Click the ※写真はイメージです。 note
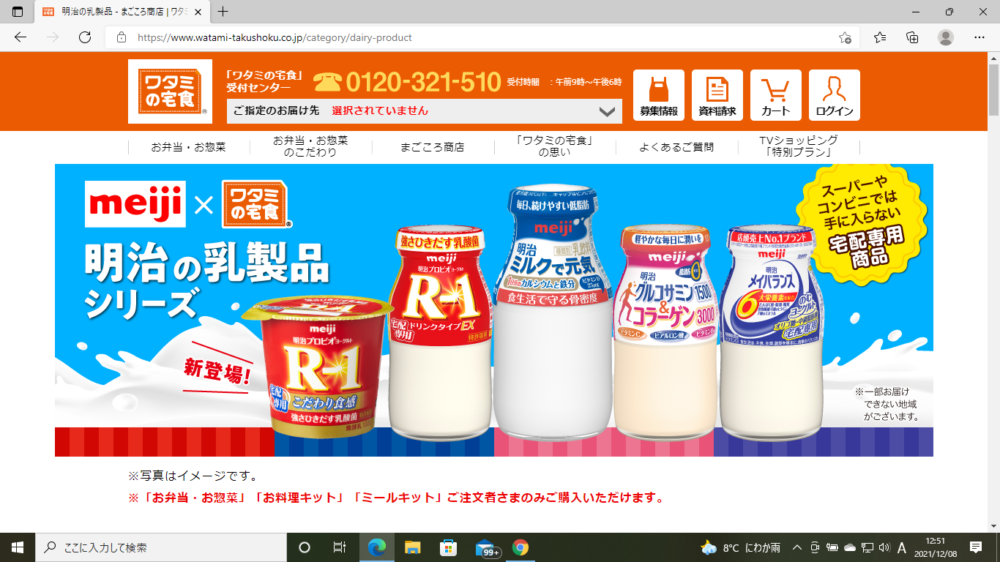 [193, 476]
